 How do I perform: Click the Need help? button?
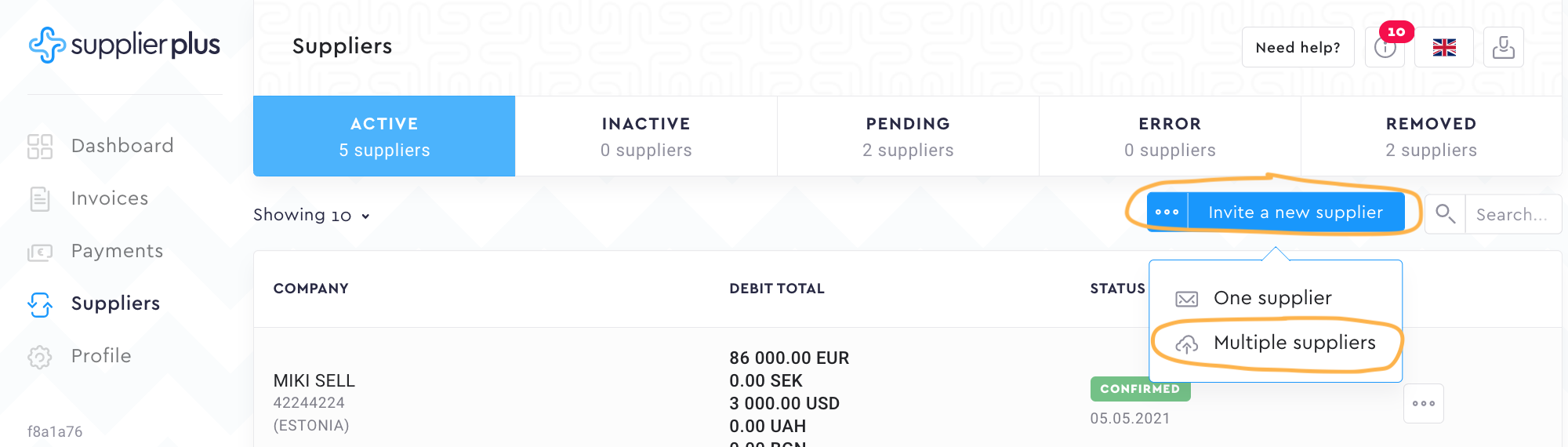(1298, 47)
